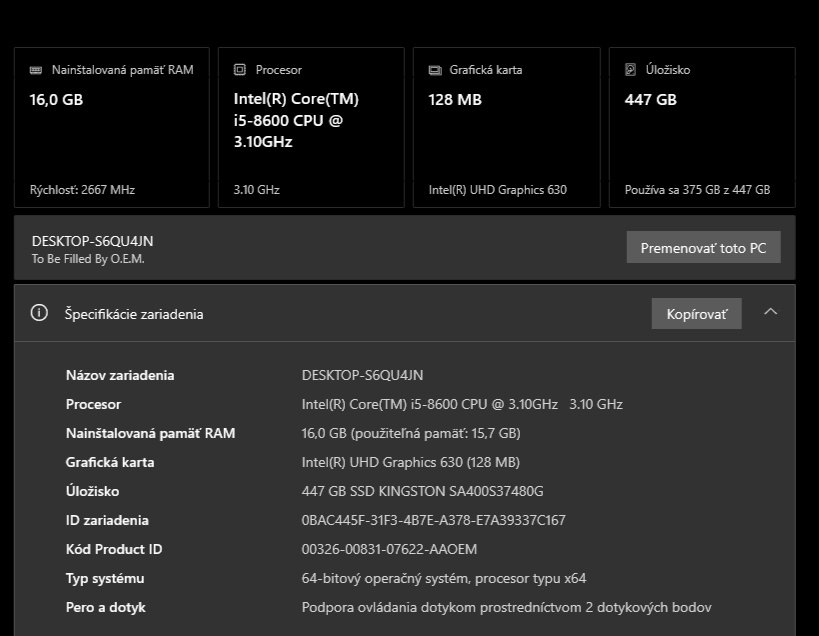Click the RAM memory chip icon
This screenshot has width=819, height=636.
pyautogui.click(x=36, y=70)
